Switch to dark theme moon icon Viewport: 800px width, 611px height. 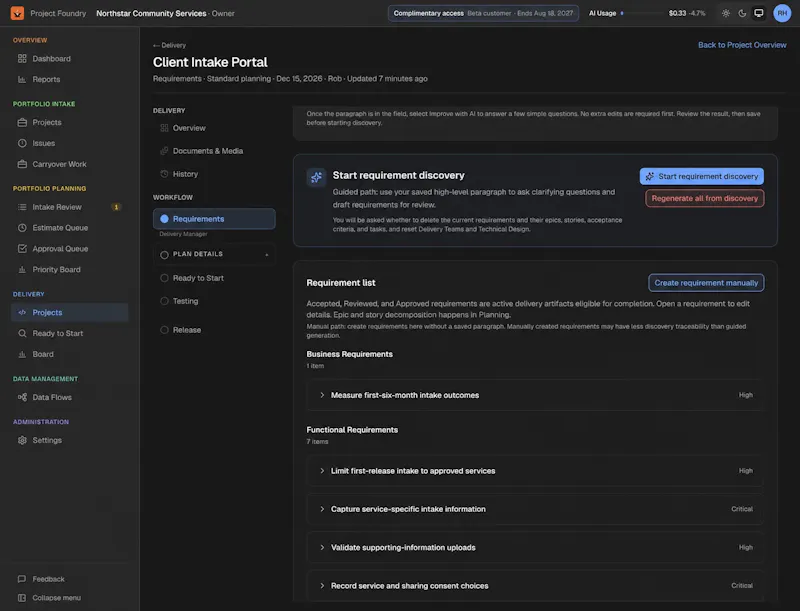coord(742,13)
